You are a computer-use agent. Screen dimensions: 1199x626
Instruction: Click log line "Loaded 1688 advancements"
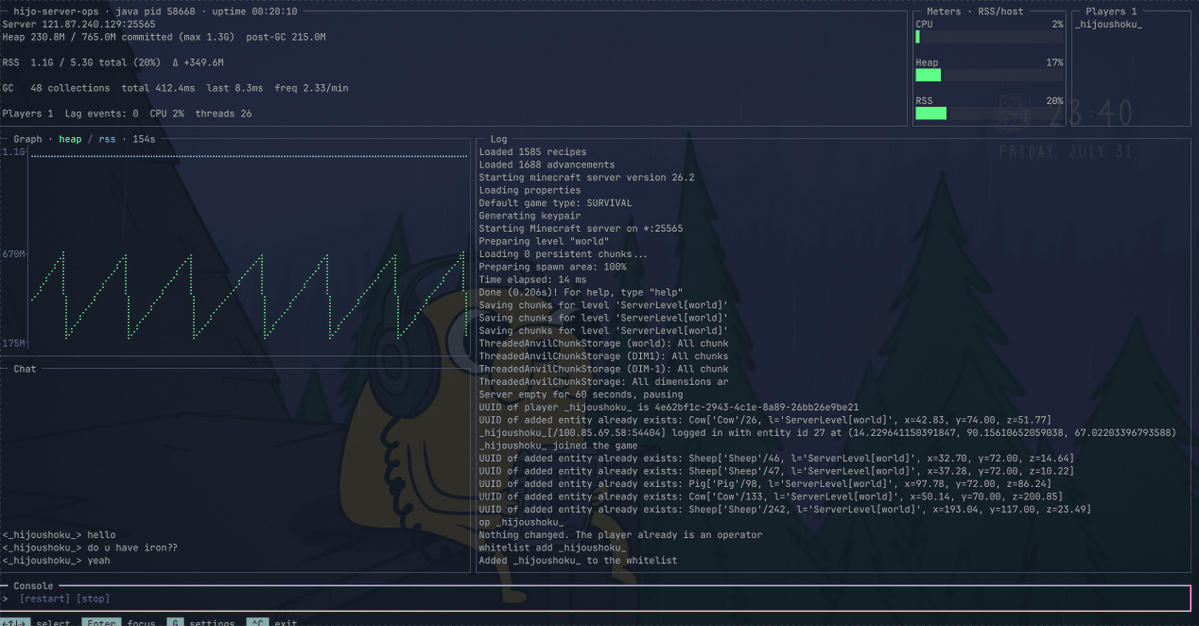[547, 164]
